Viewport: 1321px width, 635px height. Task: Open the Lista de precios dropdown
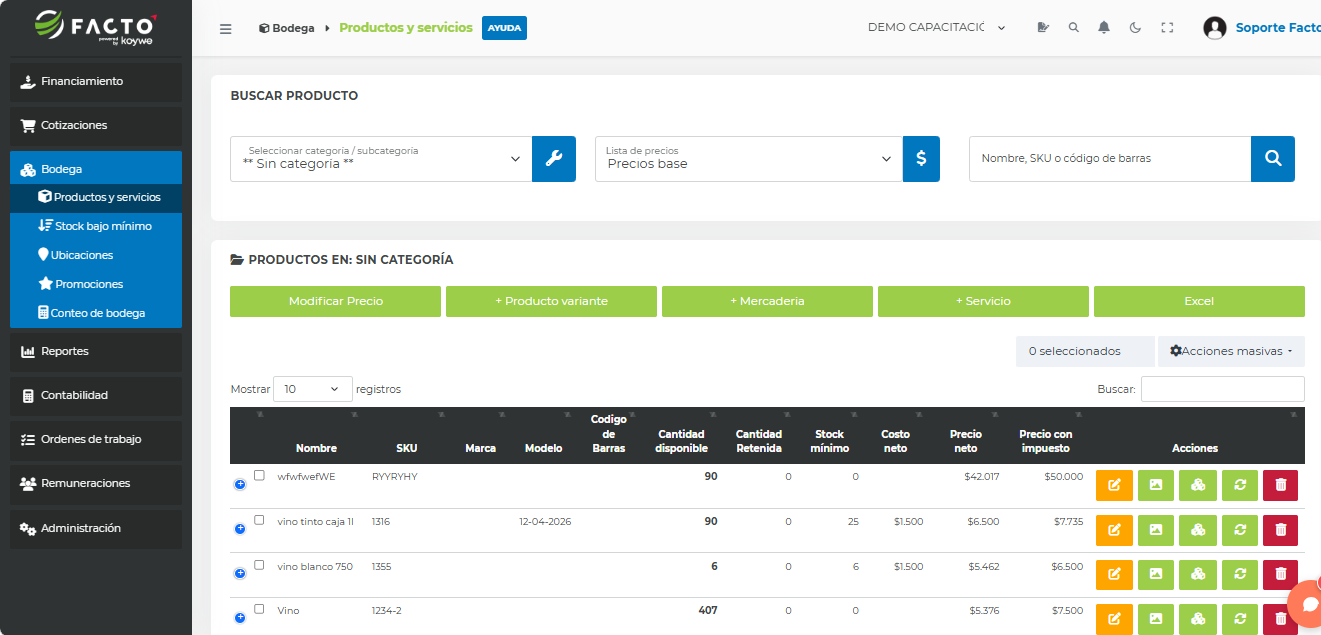point(749,159)
